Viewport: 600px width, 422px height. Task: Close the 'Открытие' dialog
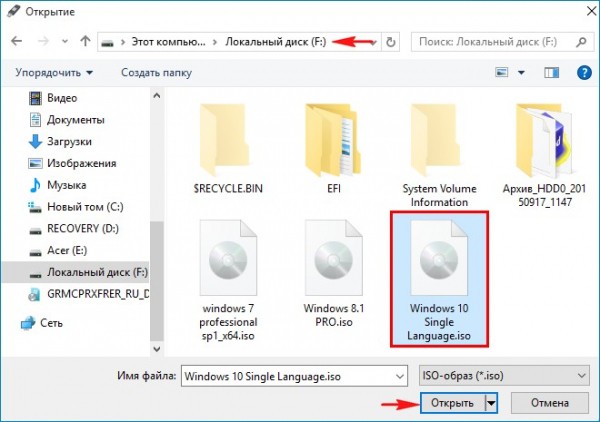pyautogui.click(x=591, y=11)
